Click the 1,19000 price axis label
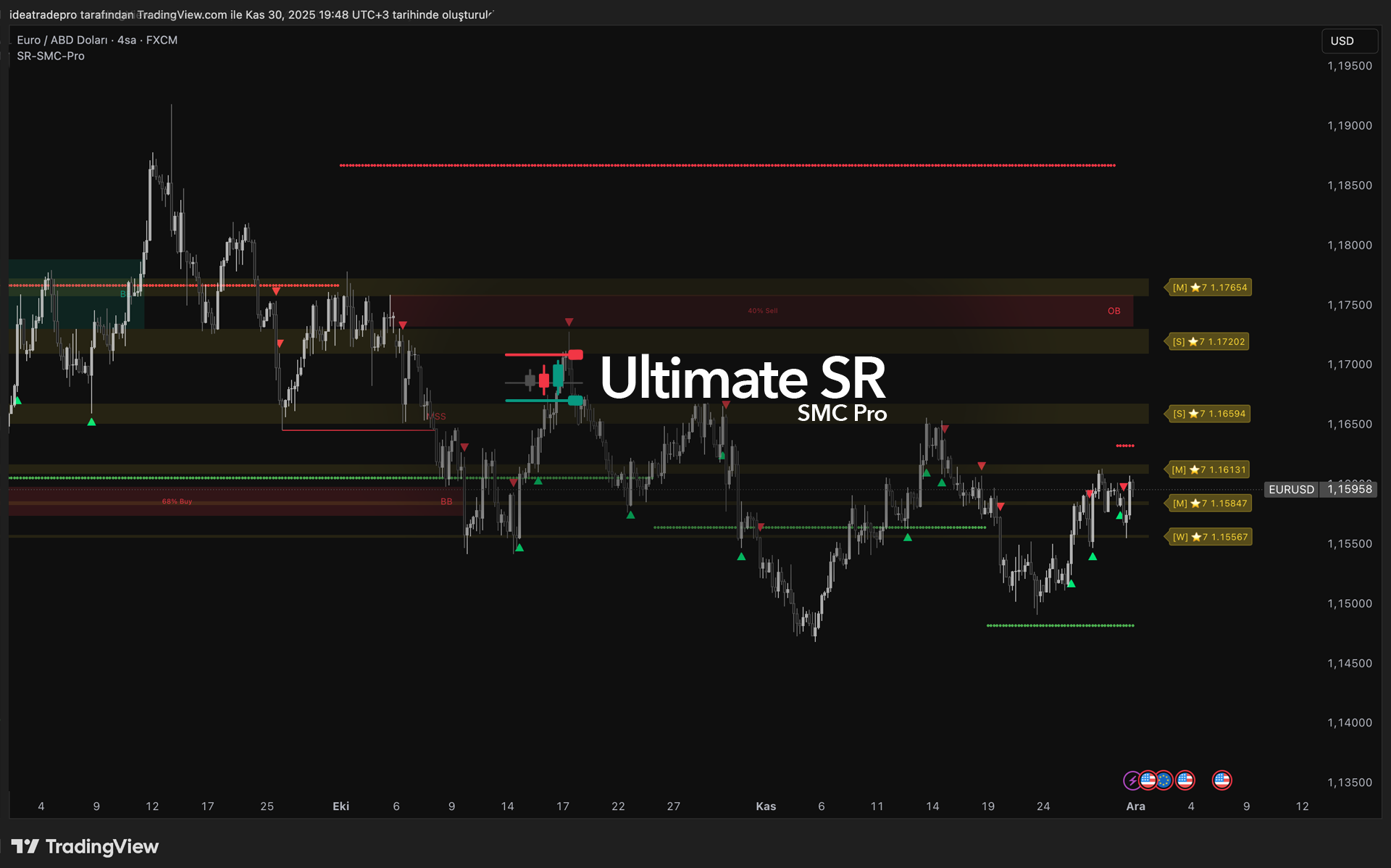1391x868 pixels. click(x=1349, y=126)
